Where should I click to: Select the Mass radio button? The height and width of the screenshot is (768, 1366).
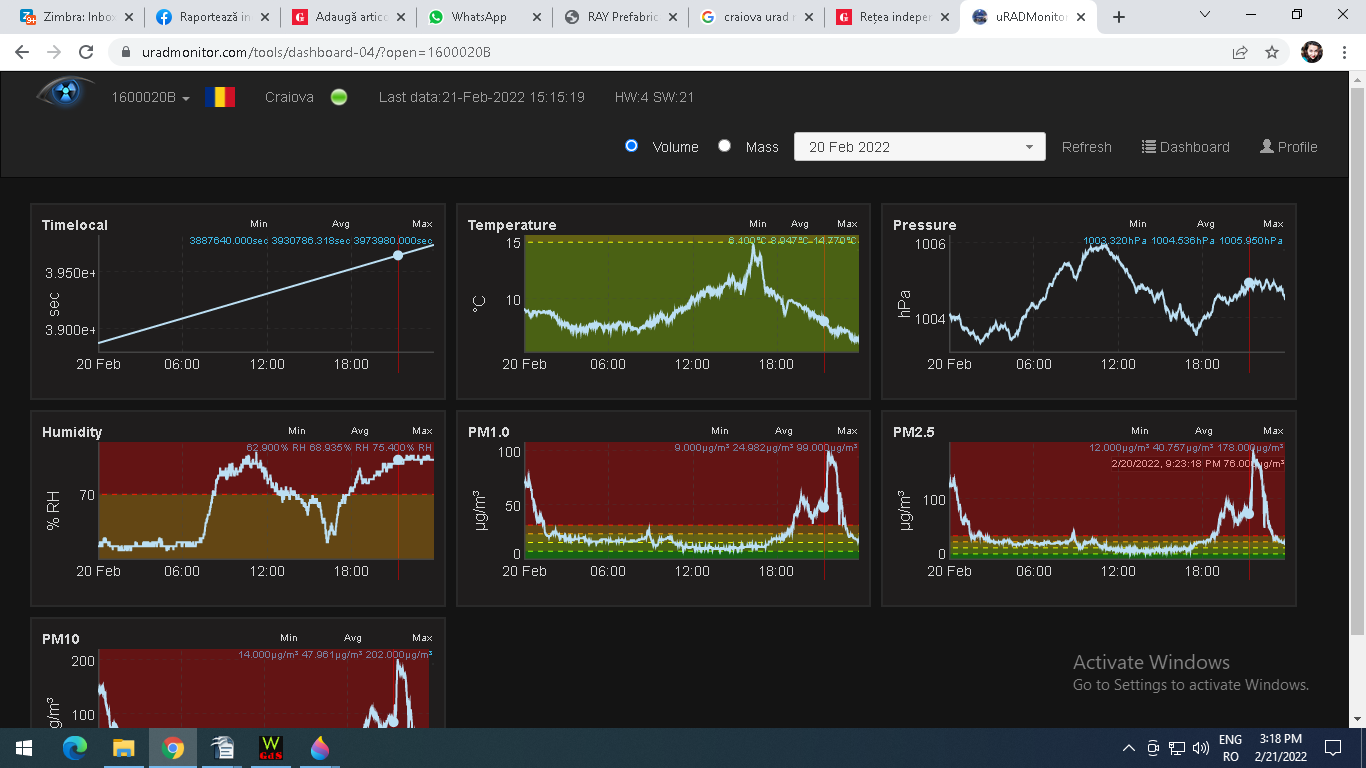[x=725, y=145]
